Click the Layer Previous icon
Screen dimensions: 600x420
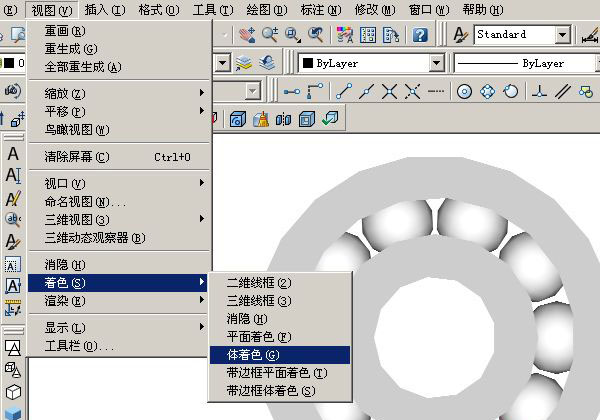click(x=267, y=63)
